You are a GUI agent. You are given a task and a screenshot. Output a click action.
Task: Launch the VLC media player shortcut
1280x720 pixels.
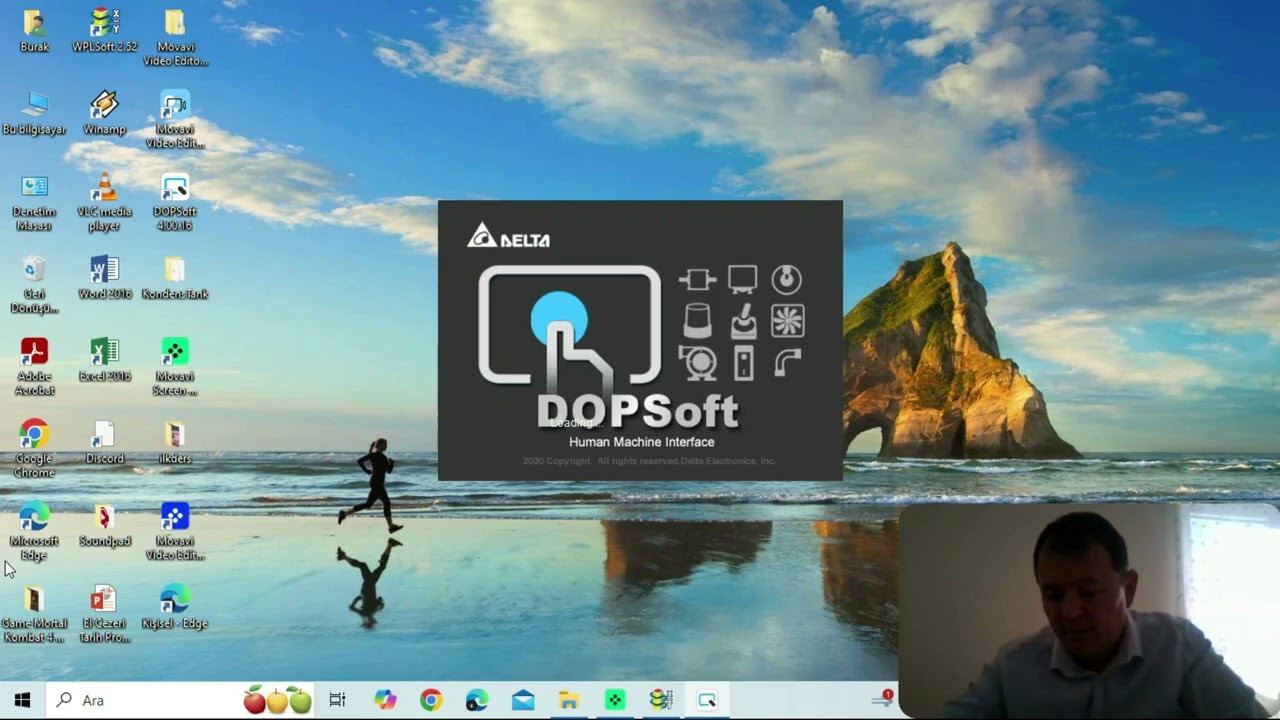click(x=104, y=202)
